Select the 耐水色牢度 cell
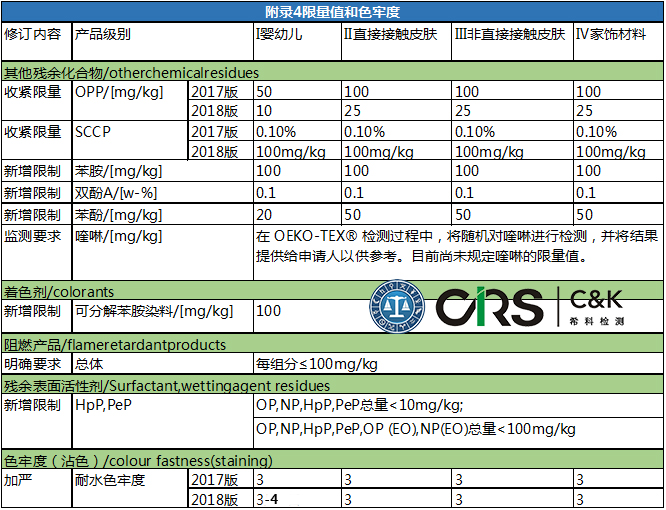Screen dimensions: 666x510 (109, 480)
